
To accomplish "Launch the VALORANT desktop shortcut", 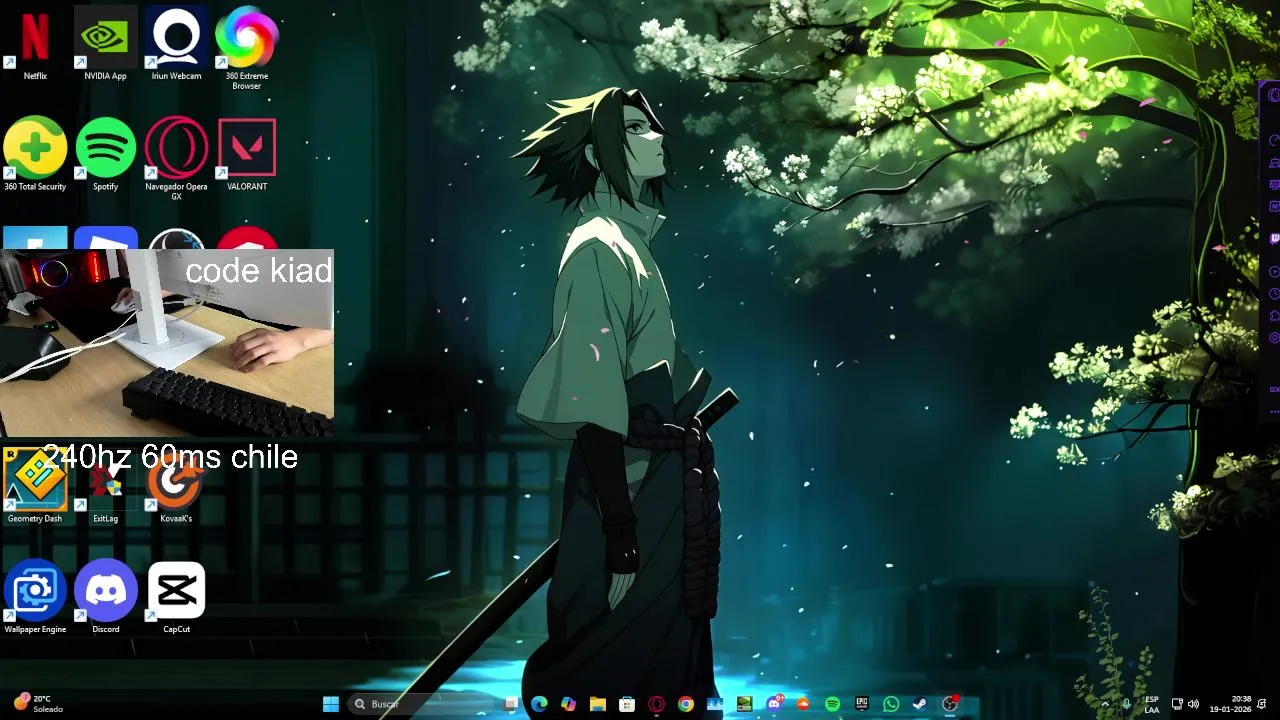I will pyautogui.click(x=247, y=154).
